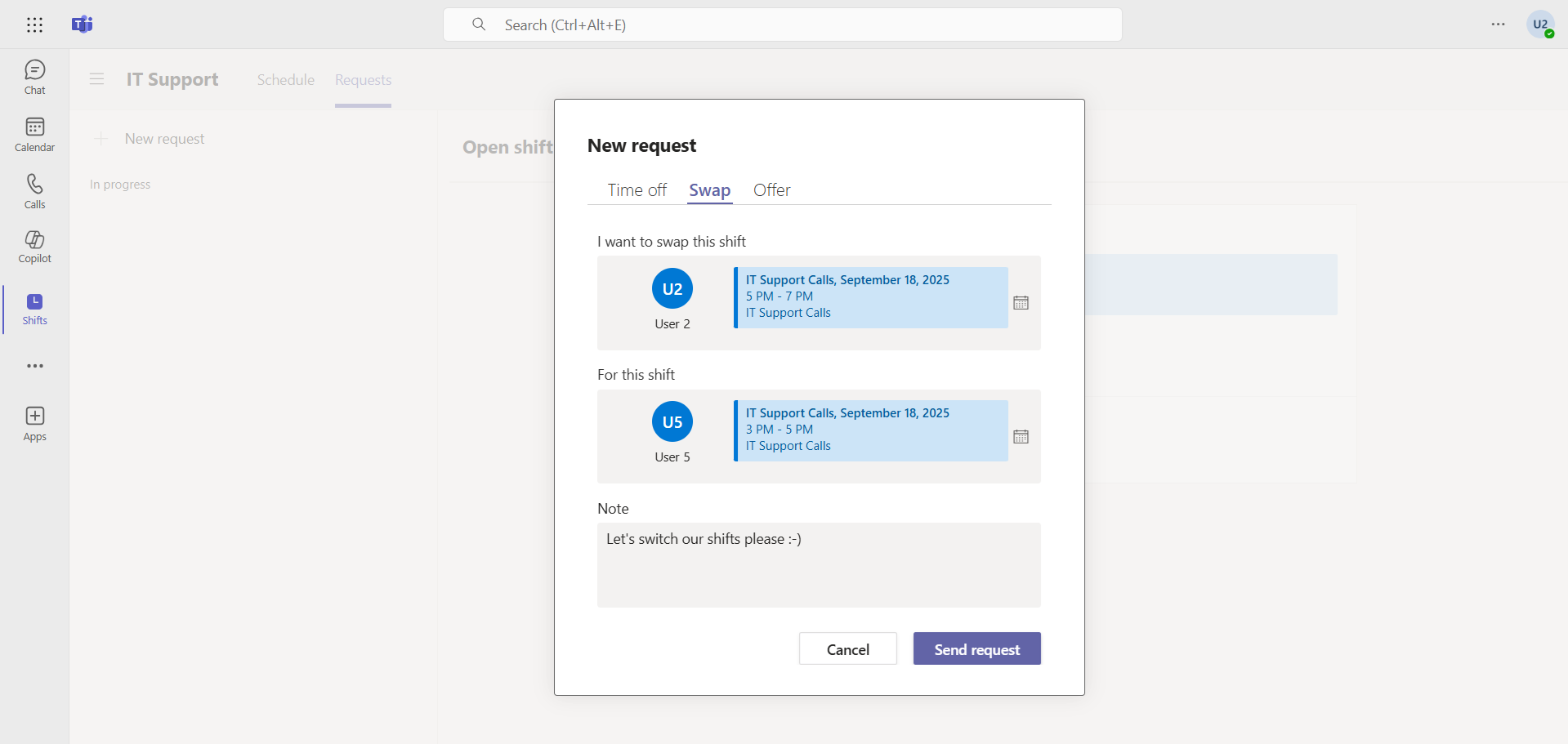Go to Calls in the sidebar
1568x744 pixels.
click(34, 192)
